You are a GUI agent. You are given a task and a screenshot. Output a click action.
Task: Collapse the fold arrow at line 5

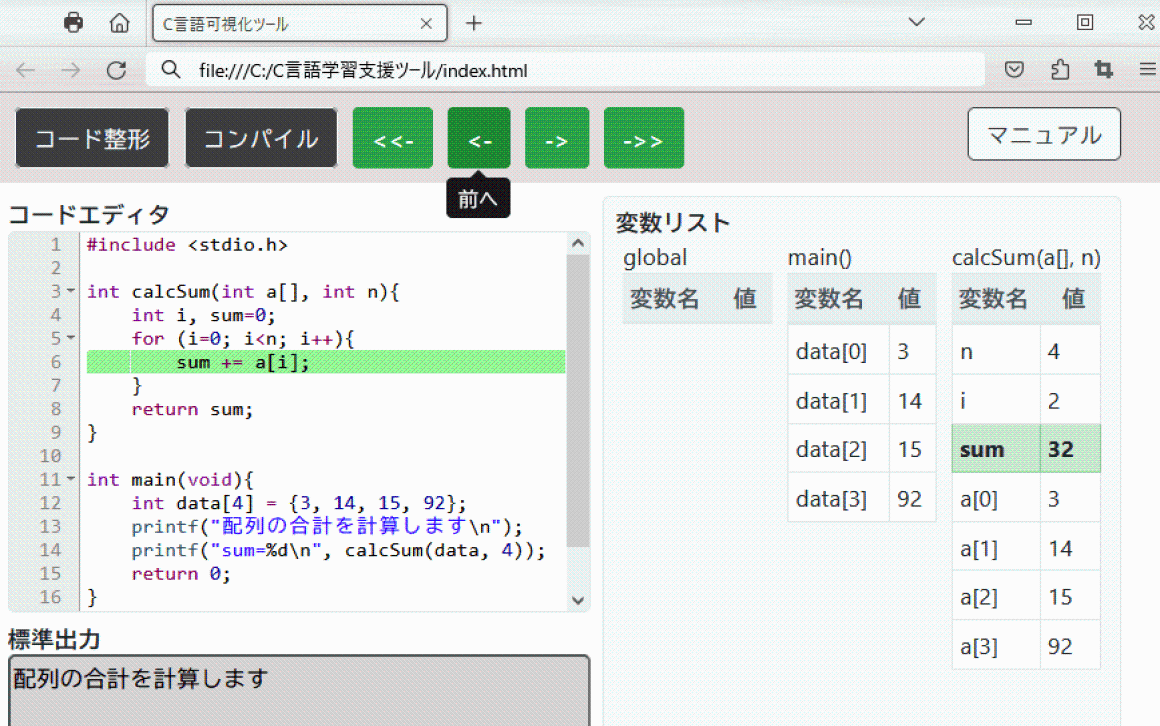click(71, 338)
